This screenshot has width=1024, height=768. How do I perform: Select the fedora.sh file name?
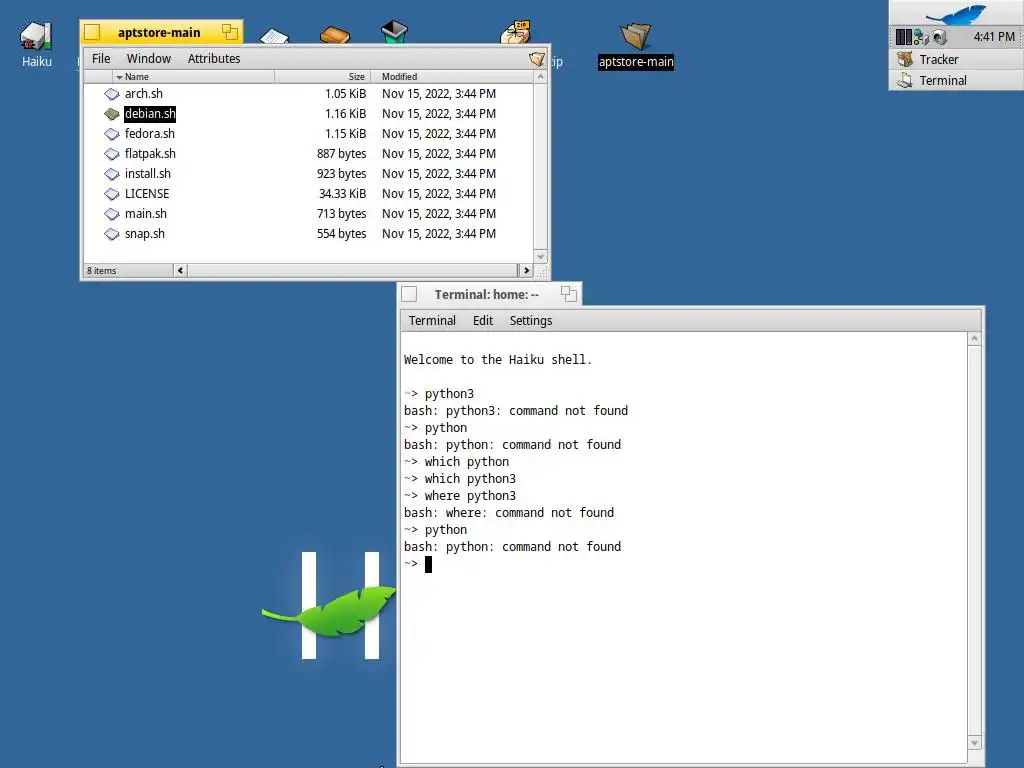(x=150, y=134)
